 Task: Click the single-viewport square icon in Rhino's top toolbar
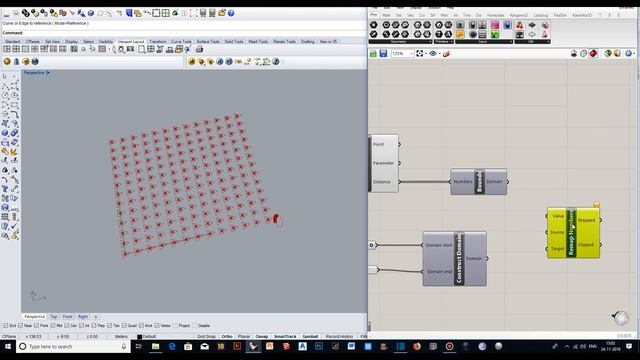pos(156,13)
